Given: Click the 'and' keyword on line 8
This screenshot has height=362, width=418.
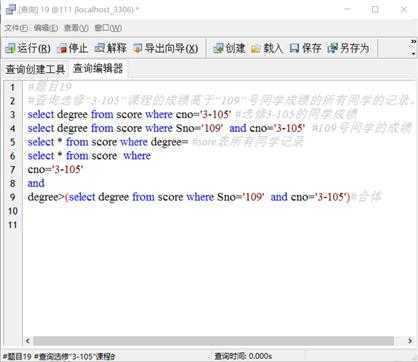Looking at the screenshot, I should (36, 183).
